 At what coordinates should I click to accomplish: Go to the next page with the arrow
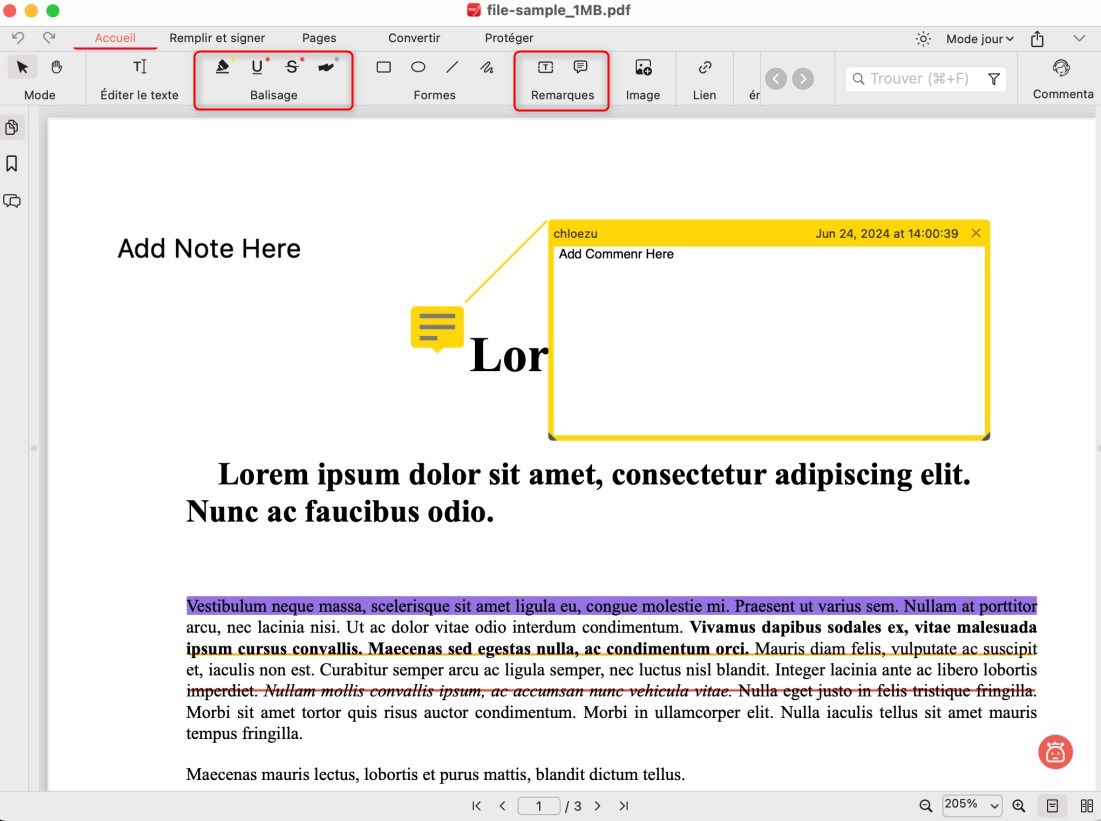pyautogui.click(x=597, y=805)
